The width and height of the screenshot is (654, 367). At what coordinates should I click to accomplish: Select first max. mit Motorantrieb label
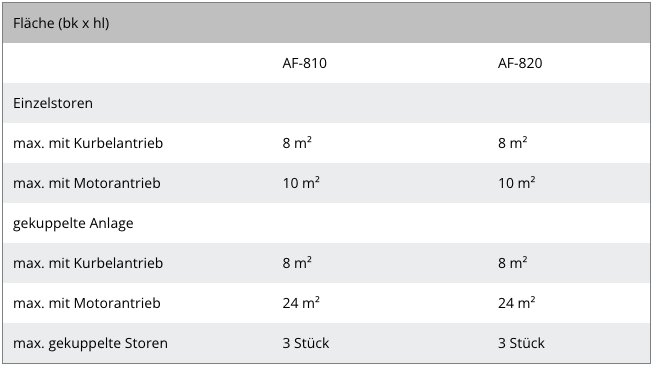[87, 183]
